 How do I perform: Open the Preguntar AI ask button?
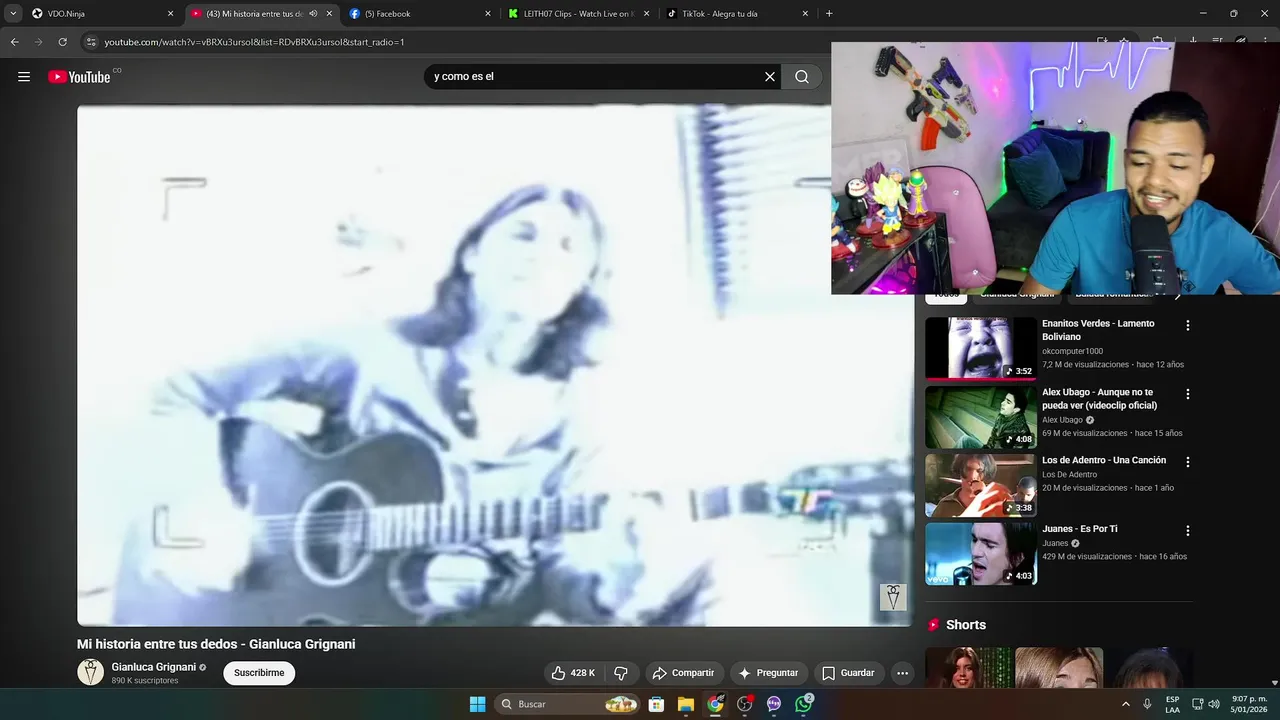[x=768, y=673]
